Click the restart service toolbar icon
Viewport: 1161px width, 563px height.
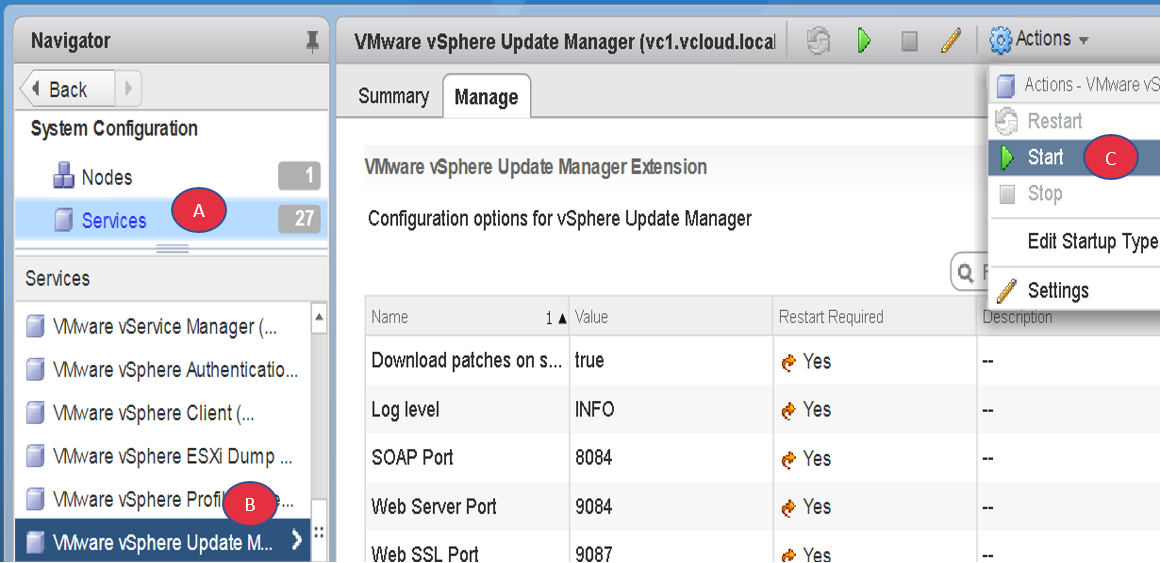coord(817,41)
